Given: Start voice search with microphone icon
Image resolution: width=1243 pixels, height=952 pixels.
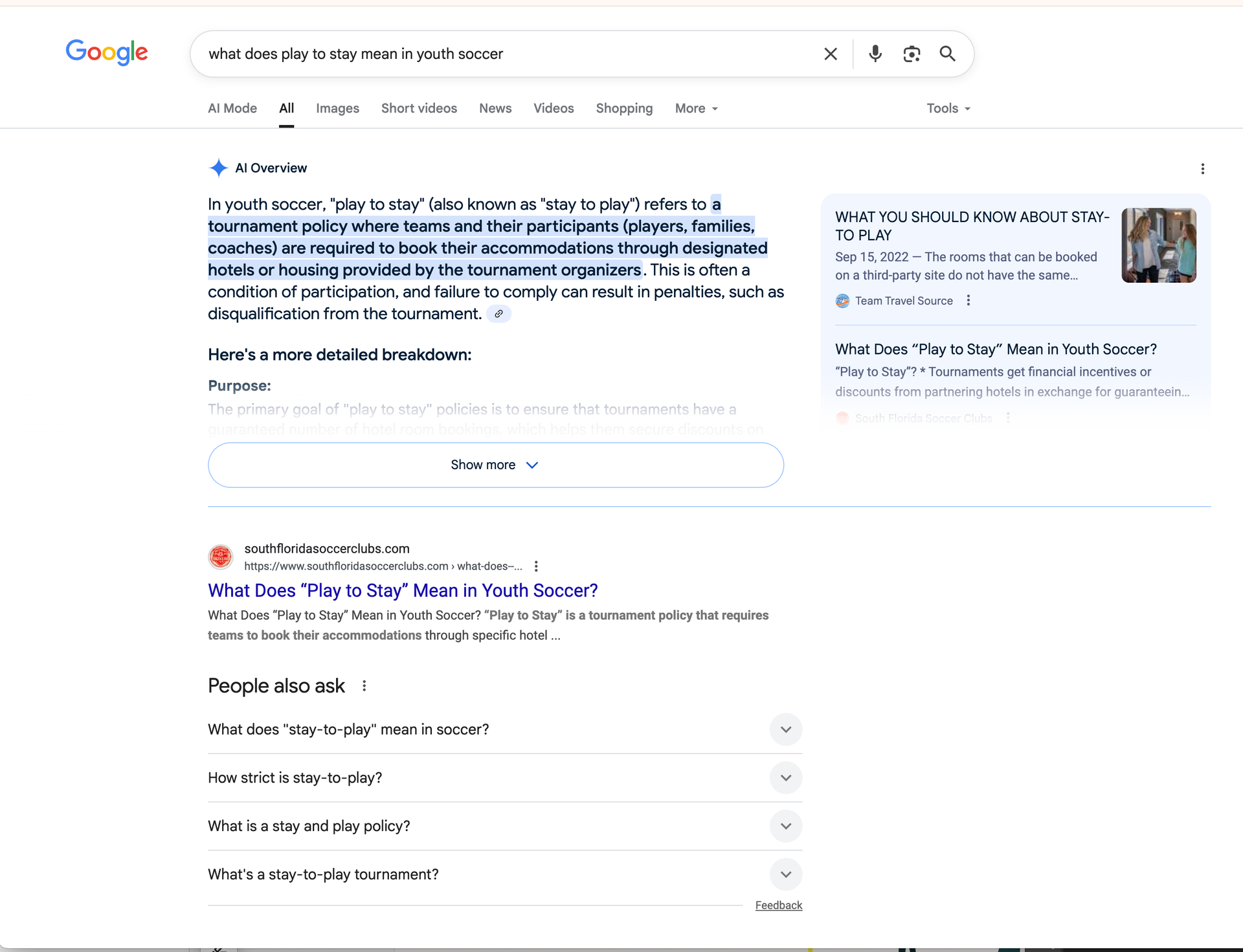Looking at the screenshot, I should [x=875, y=54].
